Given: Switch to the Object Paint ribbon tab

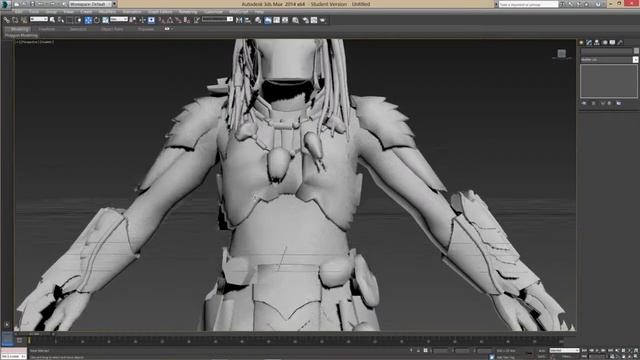Looking at the screenshot, I should pyautogui.click(x=112, y=29).
